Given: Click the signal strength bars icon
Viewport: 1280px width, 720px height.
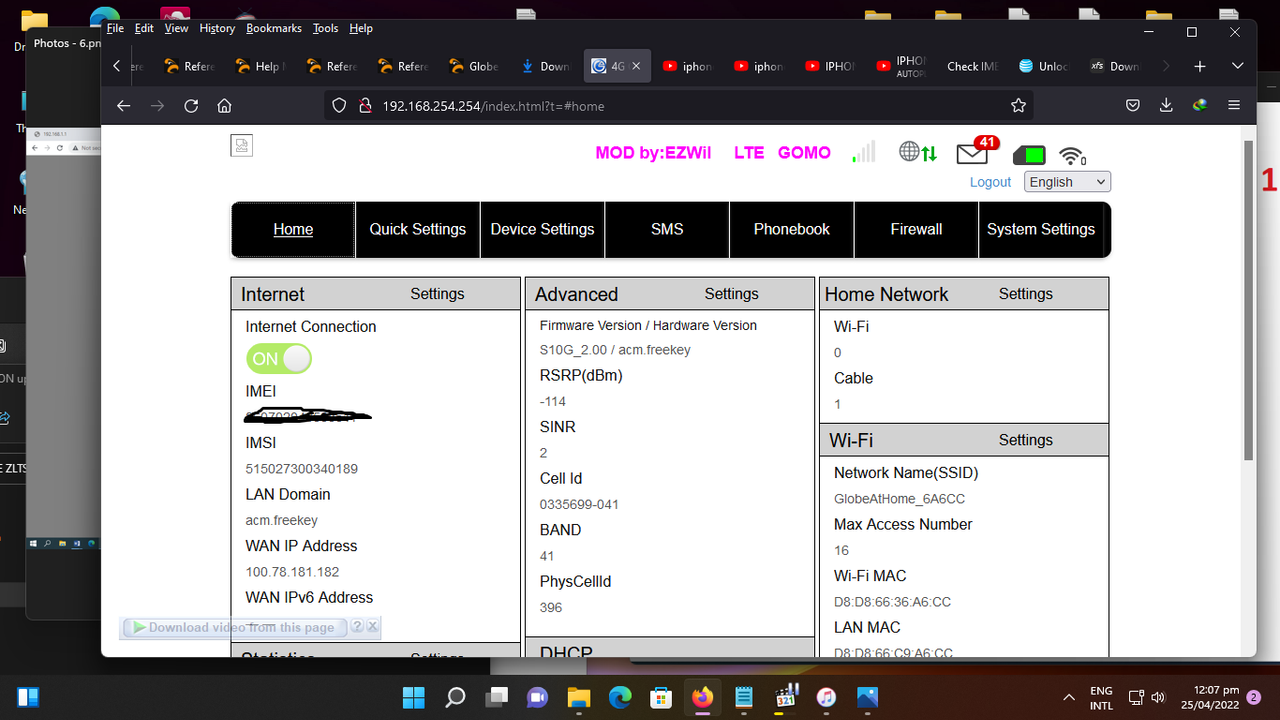Looking at the screenshot, I should tap(863, 152).
